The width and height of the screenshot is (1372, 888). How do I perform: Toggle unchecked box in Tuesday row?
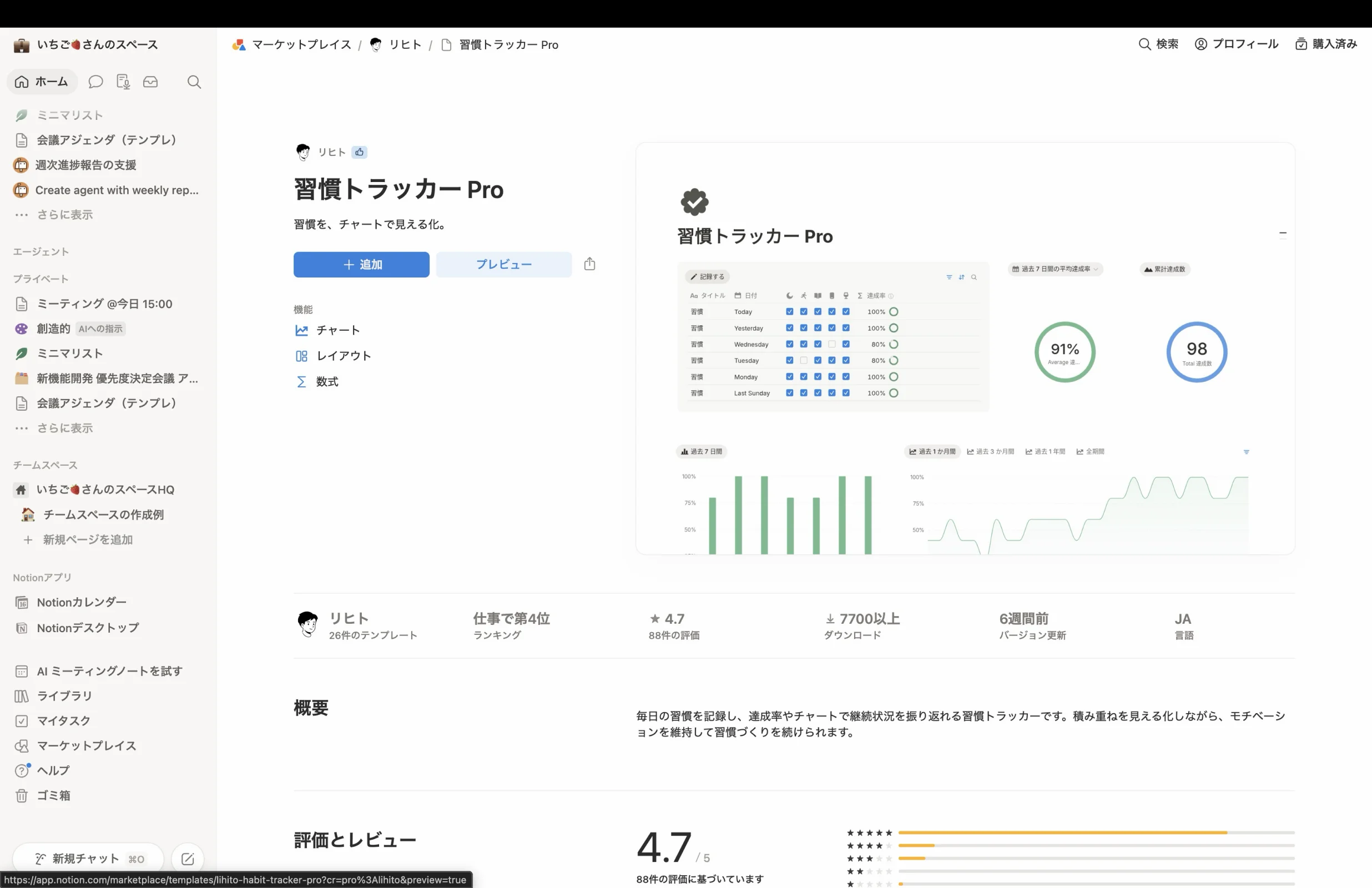[x=803, y=360]
